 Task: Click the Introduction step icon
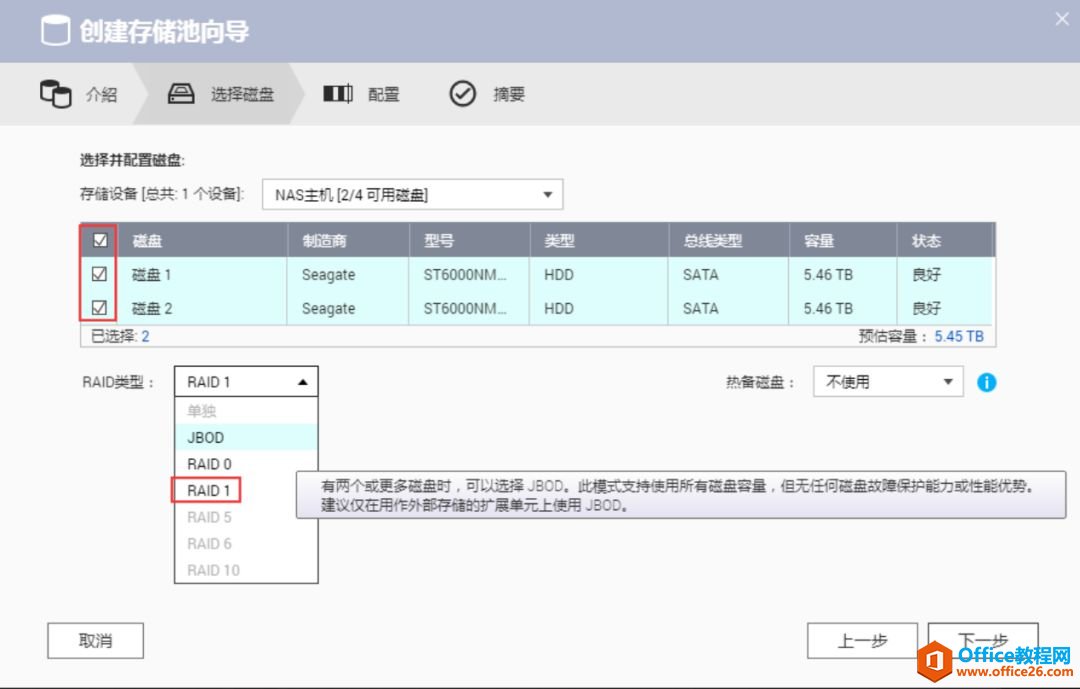pyautogui.click(x=56, y=94)
